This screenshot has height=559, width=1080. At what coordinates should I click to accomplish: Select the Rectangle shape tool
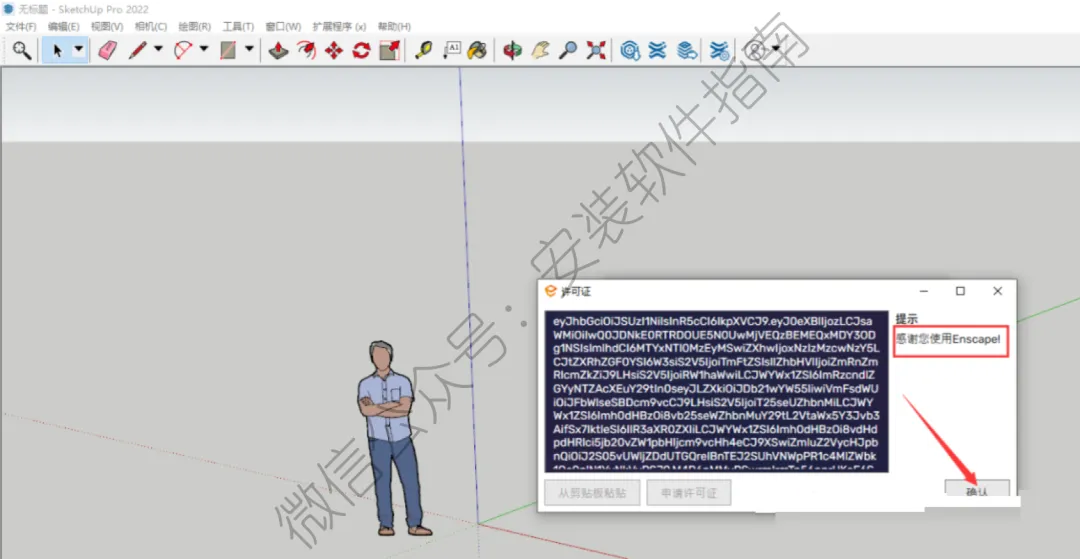click(229, 50)
